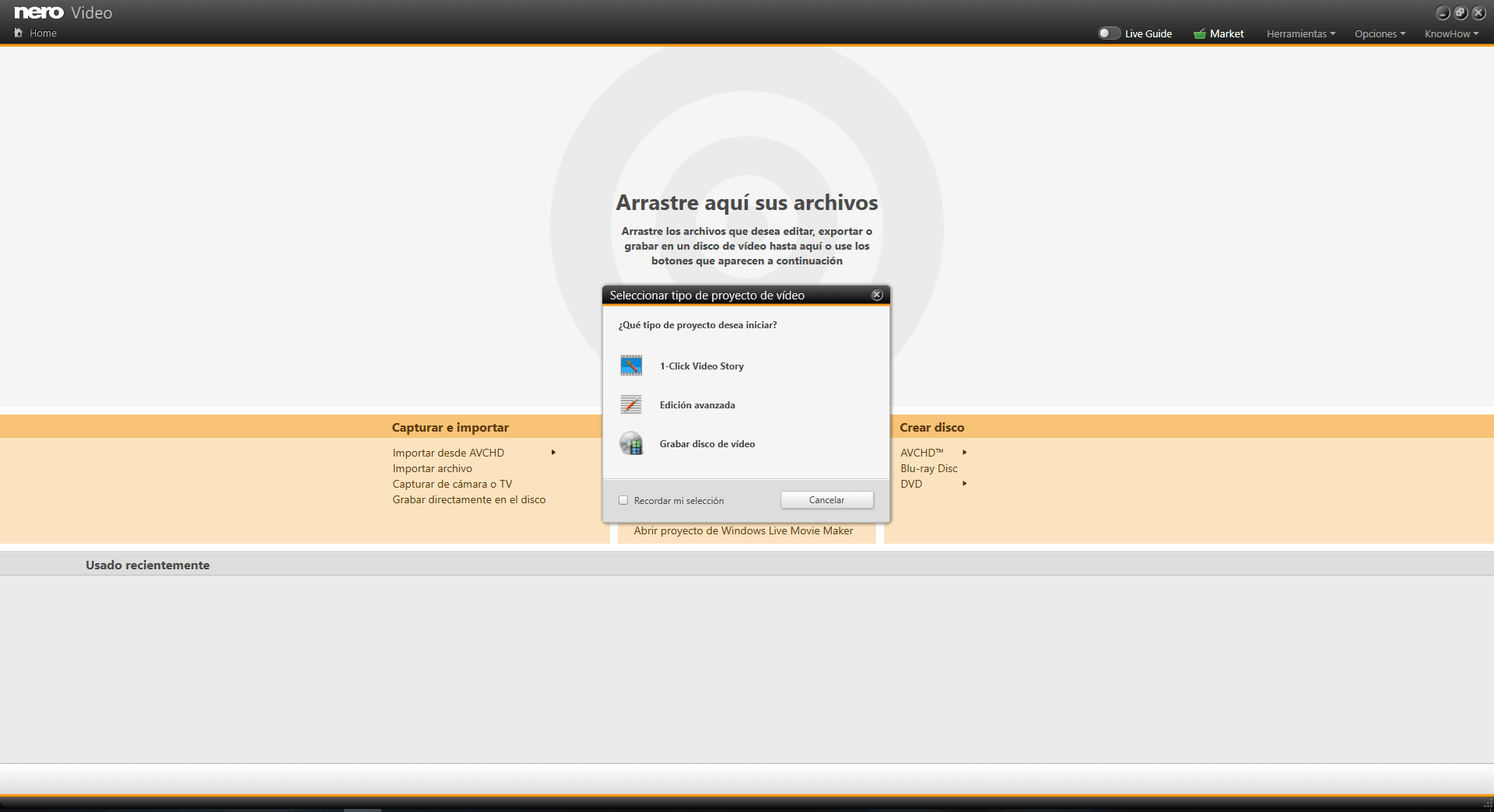The image size is (1494, 812).
Task: Click the nero Video logo
Action: [63, 12]
